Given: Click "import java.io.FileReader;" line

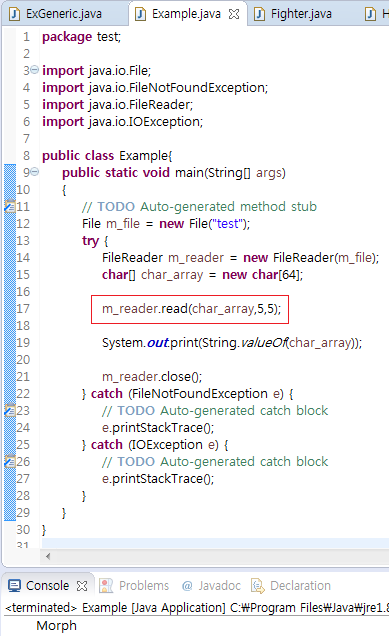Looking at the screenshot, I should [117, 105].
